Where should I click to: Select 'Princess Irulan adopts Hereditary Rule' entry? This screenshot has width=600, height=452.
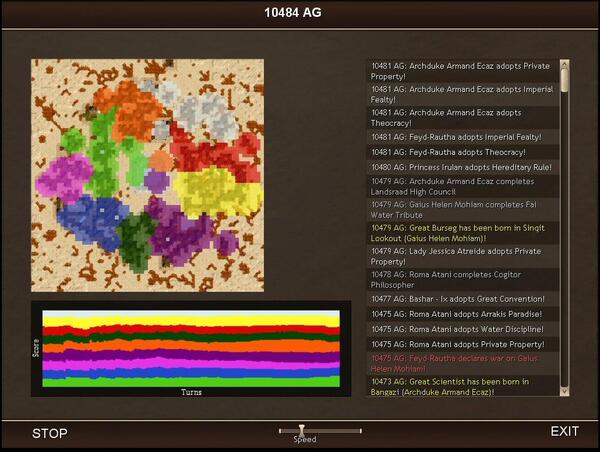pyautogui.click(x=463, y=167)
